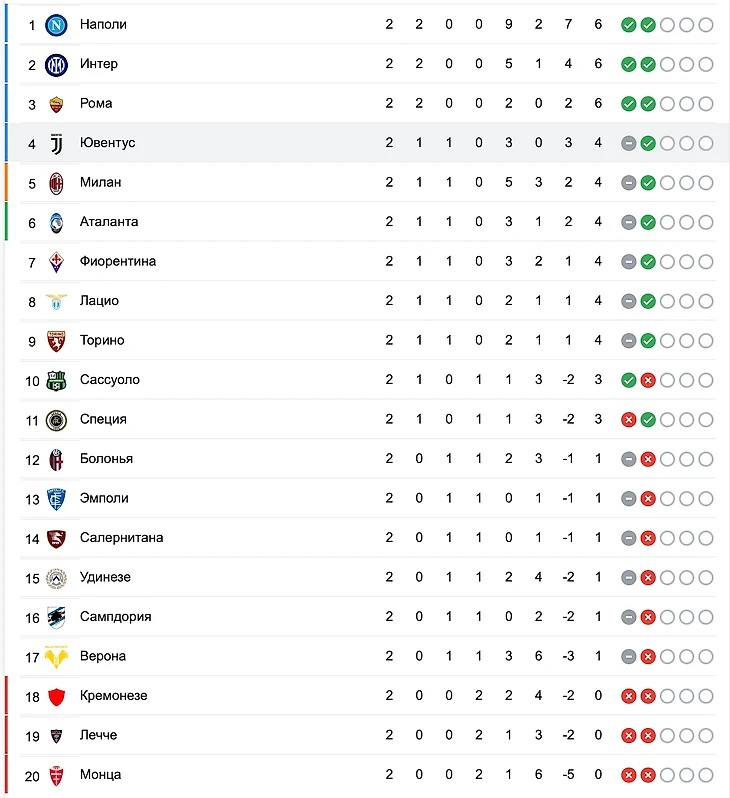The image size is (730, 798).
Task: Select the Болонья team name
Action: pos(106,459)
